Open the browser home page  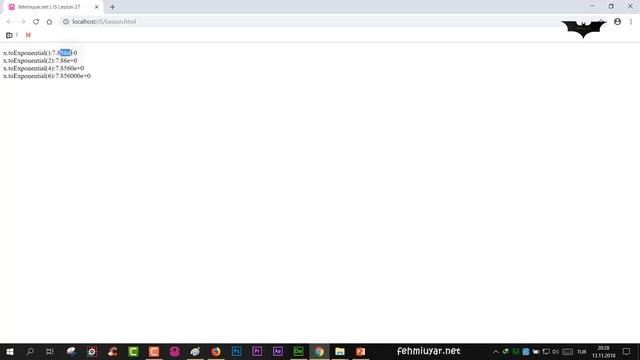click(49, 22)
